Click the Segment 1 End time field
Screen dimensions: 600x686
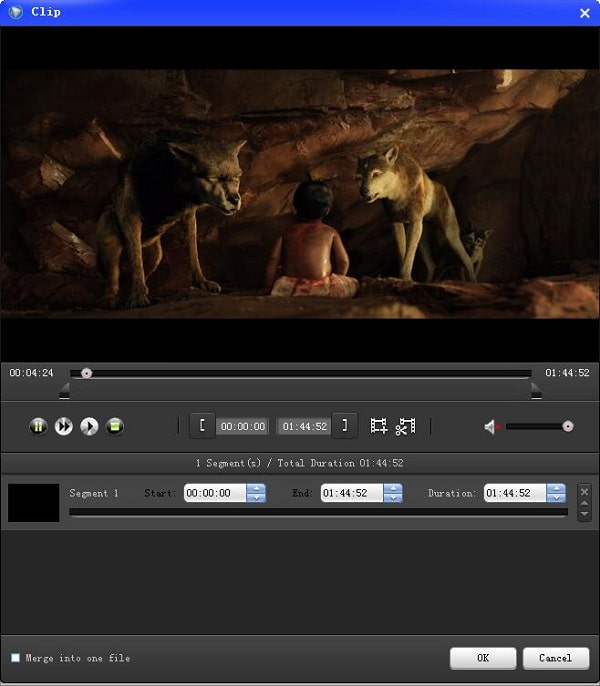point(352,493)
